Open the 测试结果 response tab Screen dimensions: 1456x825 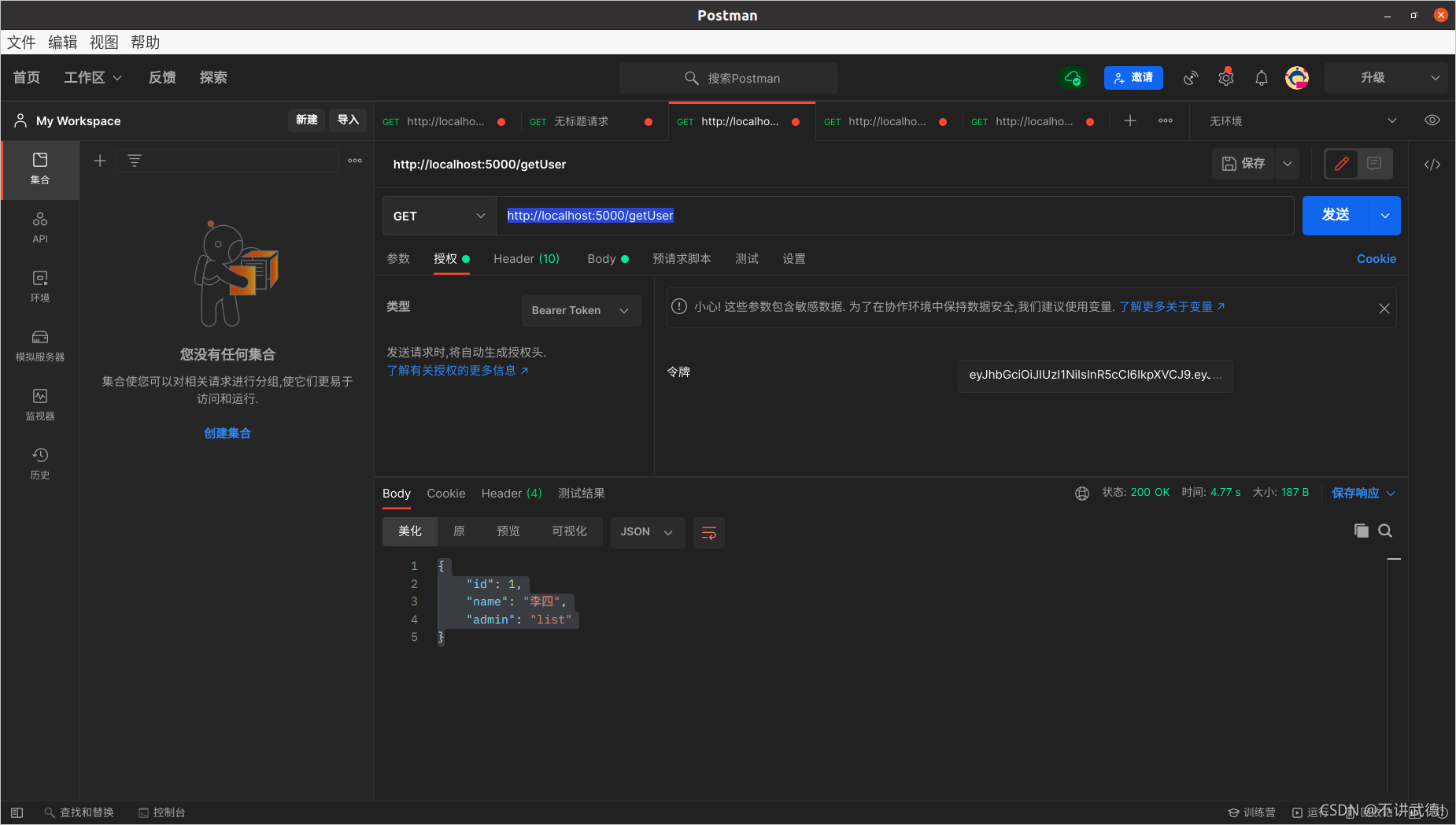(x=582, y=494)
